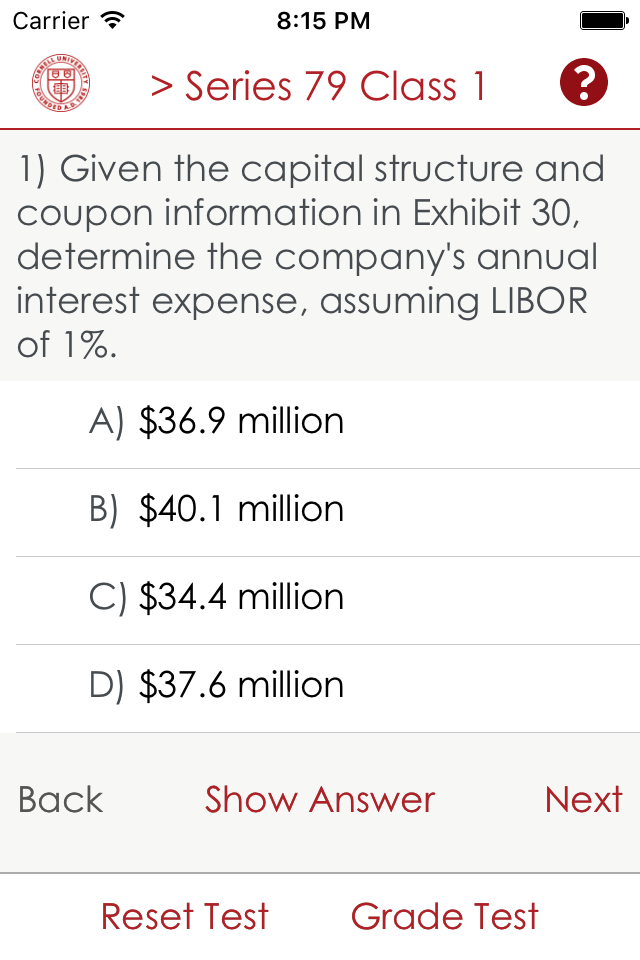Screen dimensions: 640x960
Task: Tap Reset Test
Action: pos(185,916)
